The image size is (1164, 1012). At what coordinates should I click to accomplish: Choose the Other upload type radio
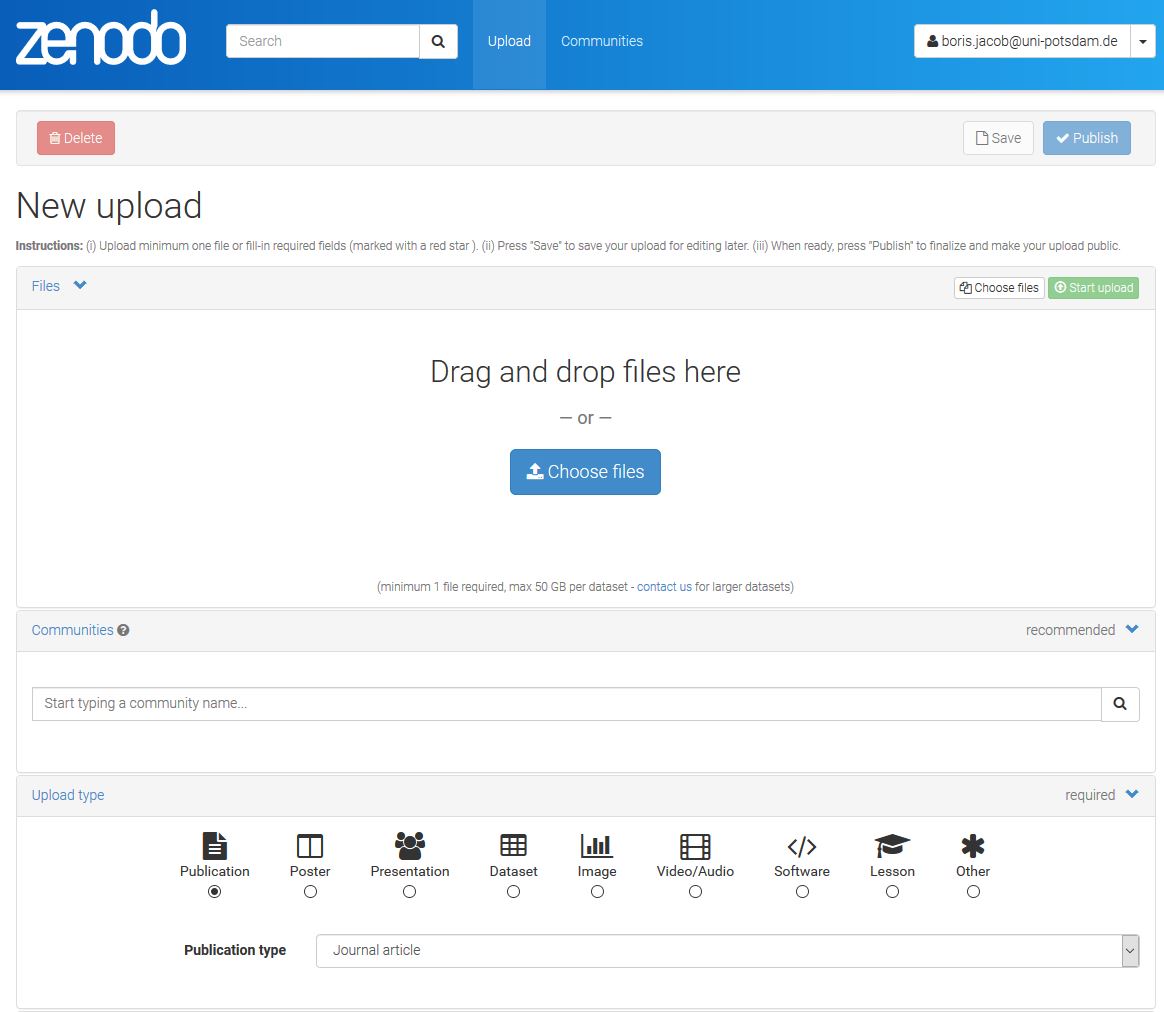click(973, 891)
